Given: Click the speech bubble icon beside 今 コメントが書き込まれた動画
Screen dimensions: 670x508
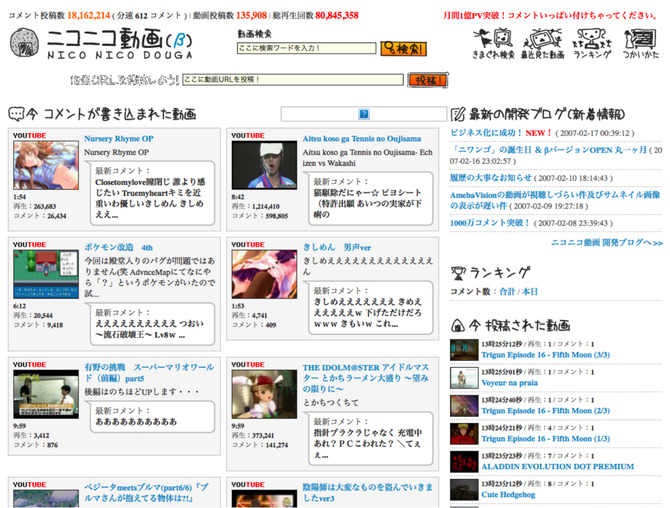Looking at the screenshot, I should tap(16, 114).
